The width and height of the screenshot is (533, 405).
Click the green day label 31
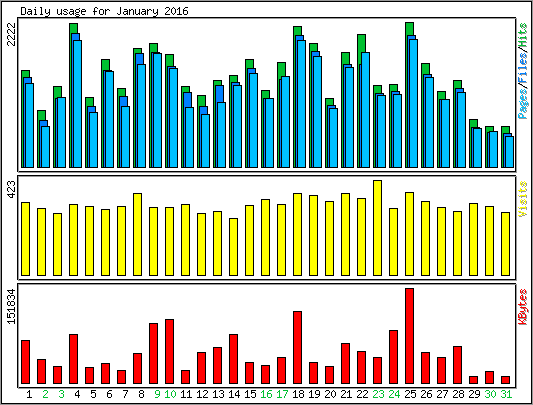506,394
